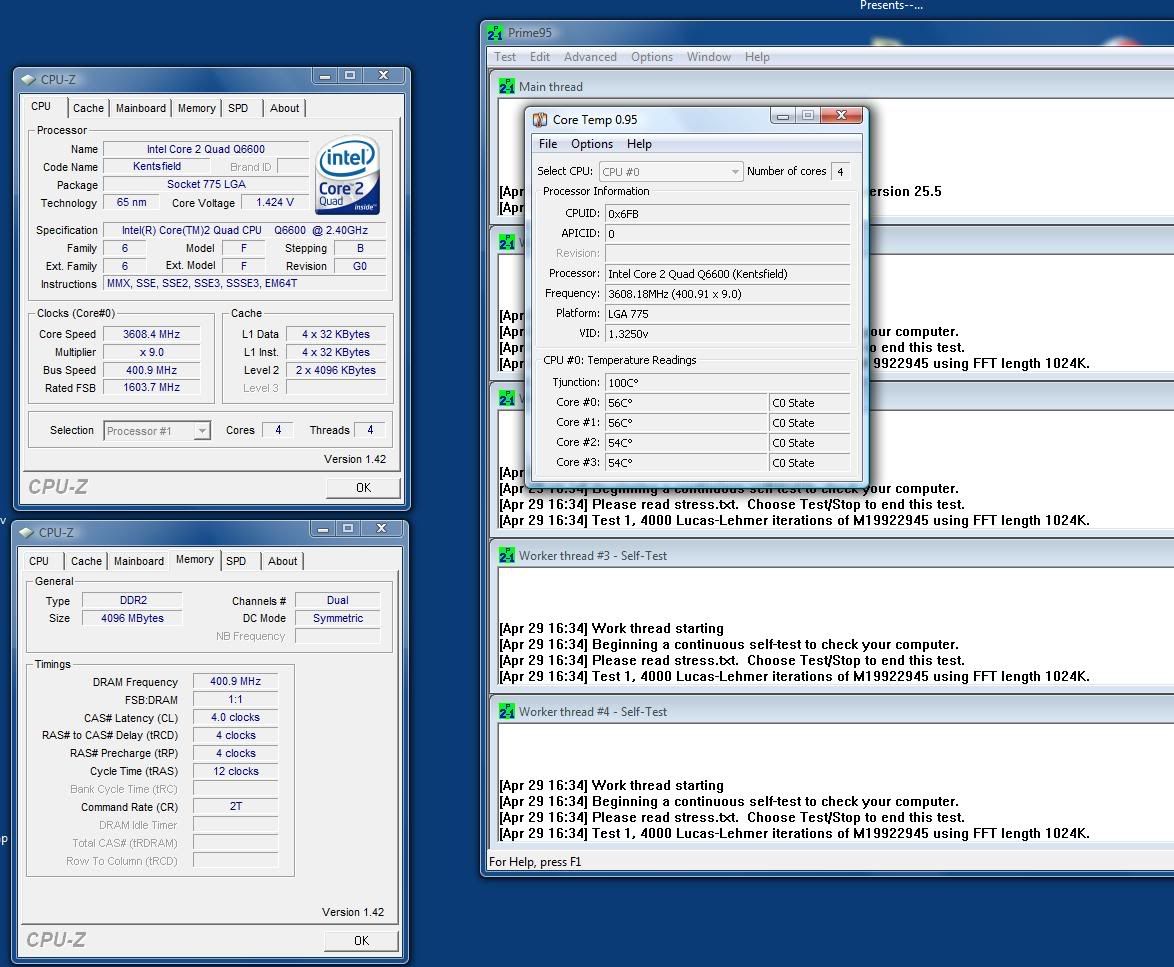Click the Prime95 title bar icon
This screenshot has height=967, width=1174.
click(495, 33)
